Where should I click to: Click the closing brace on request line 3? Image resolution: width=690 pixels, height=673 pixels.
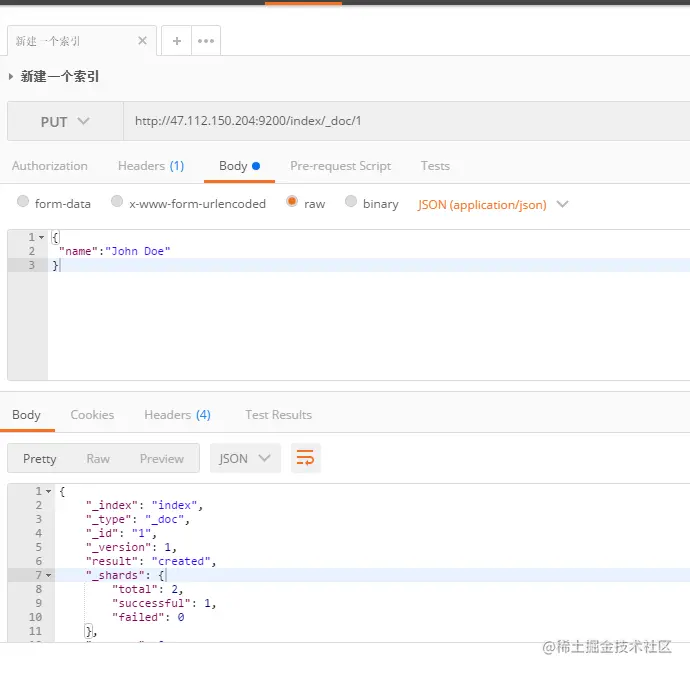click(55, 265)
